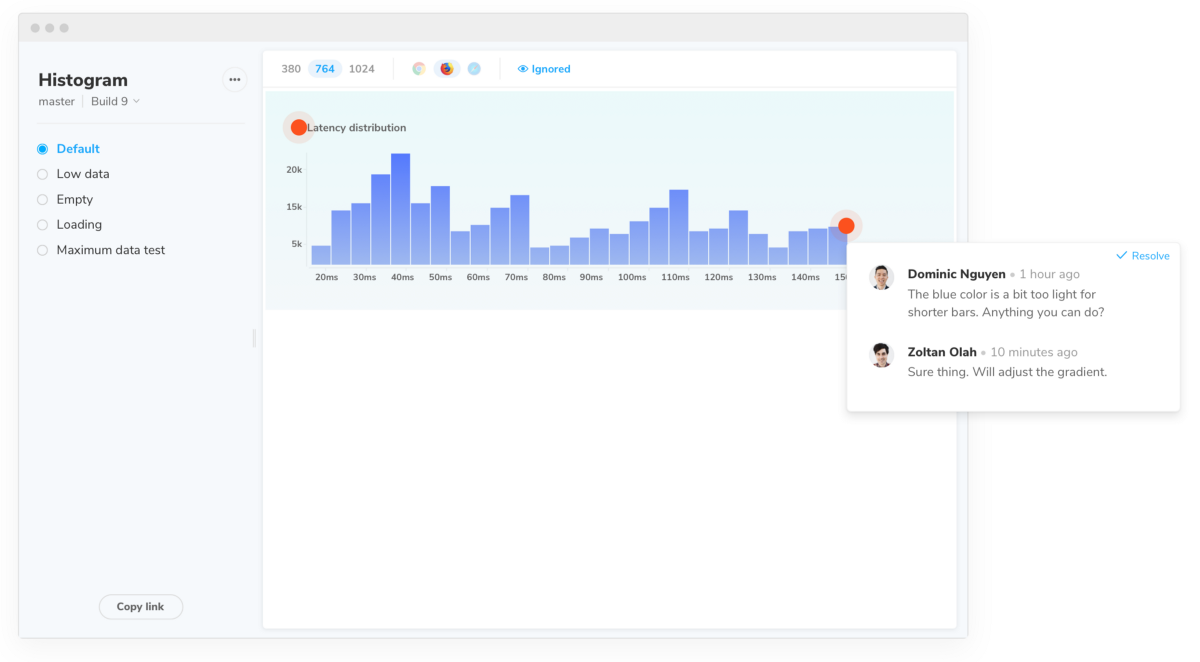Switch to the 380 viewport width
Image resolution: width=1200 pixels, height=662 pixels.
click(291, 69)
